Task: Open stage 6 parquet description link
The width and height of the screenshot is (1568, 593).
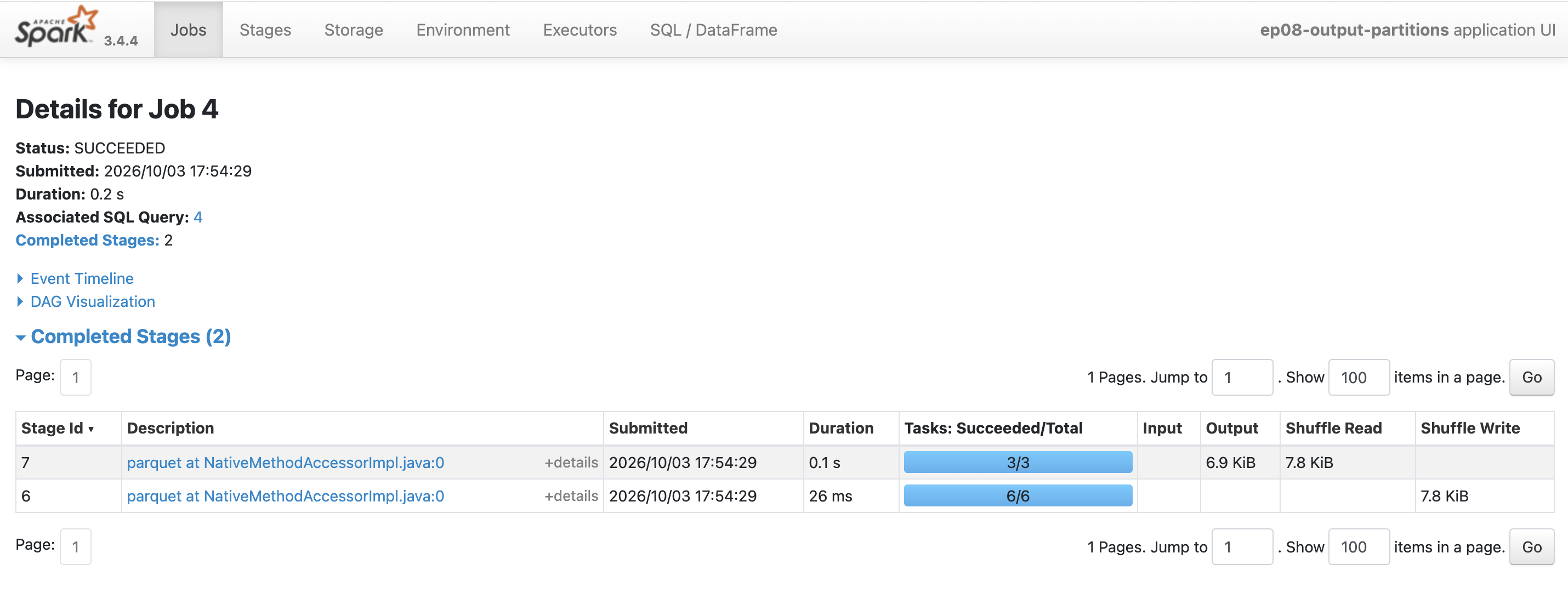Action: click(286, 497)
